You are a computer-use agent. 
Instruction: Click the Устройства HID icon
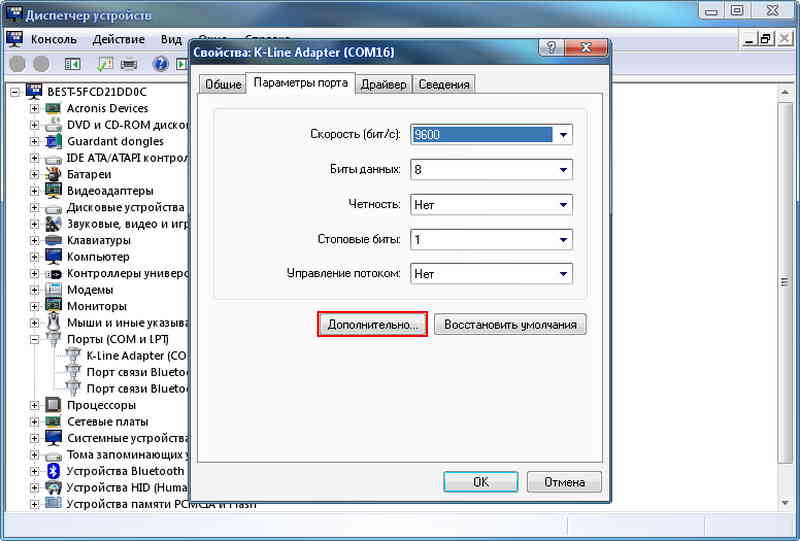[x=53, y=487]
